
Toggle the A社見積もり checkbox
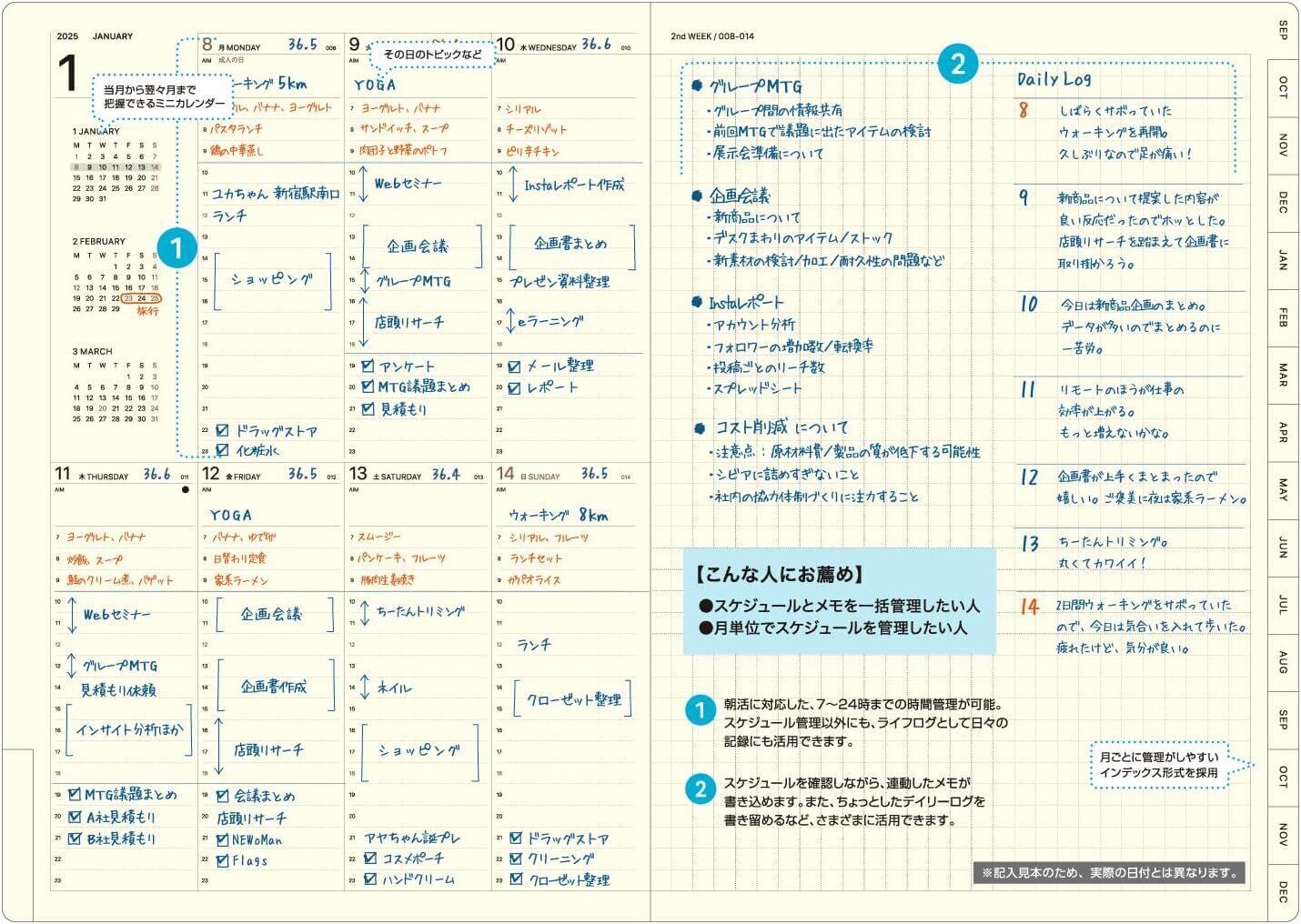click(74, 817)
